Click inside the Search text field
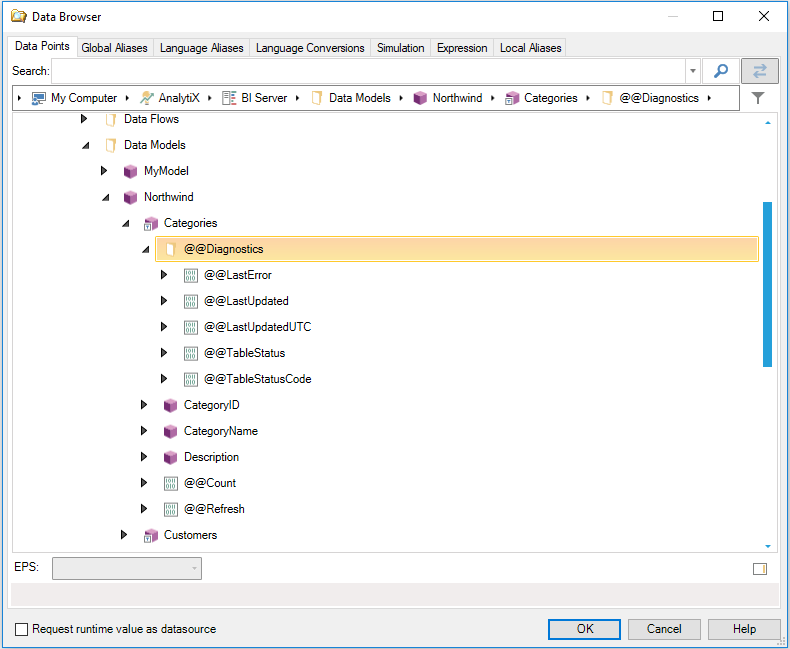The image size is (790, 649). (x=368, y=71)
